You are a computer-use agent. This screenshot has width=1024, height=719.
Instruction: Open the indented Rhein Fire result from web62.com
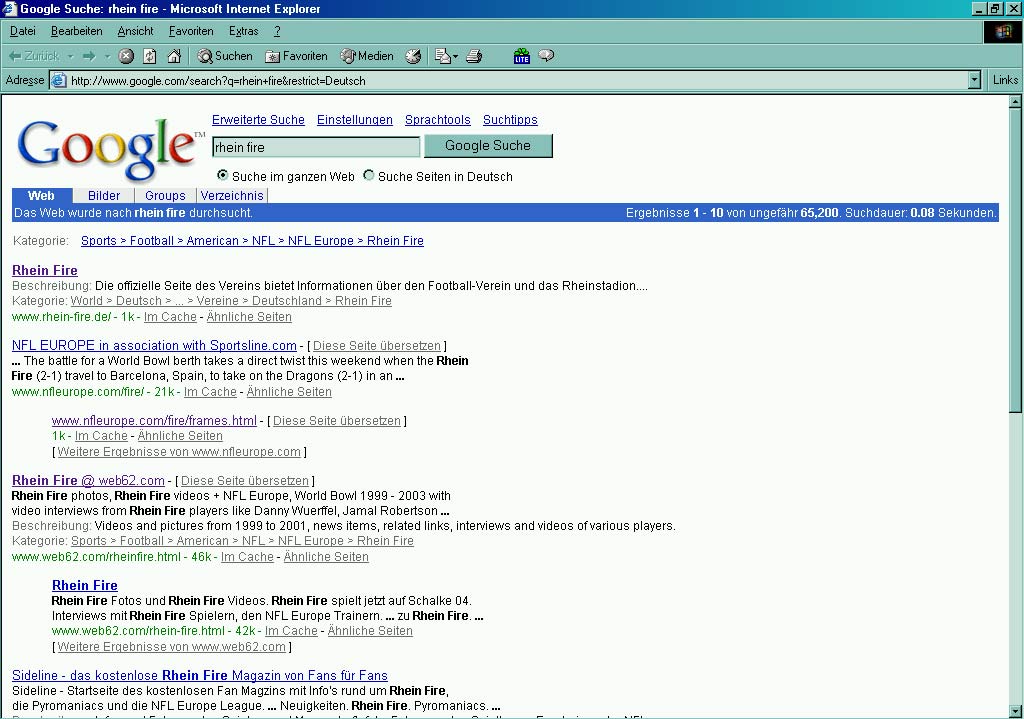pyautogui.click(x=85, y=585)
